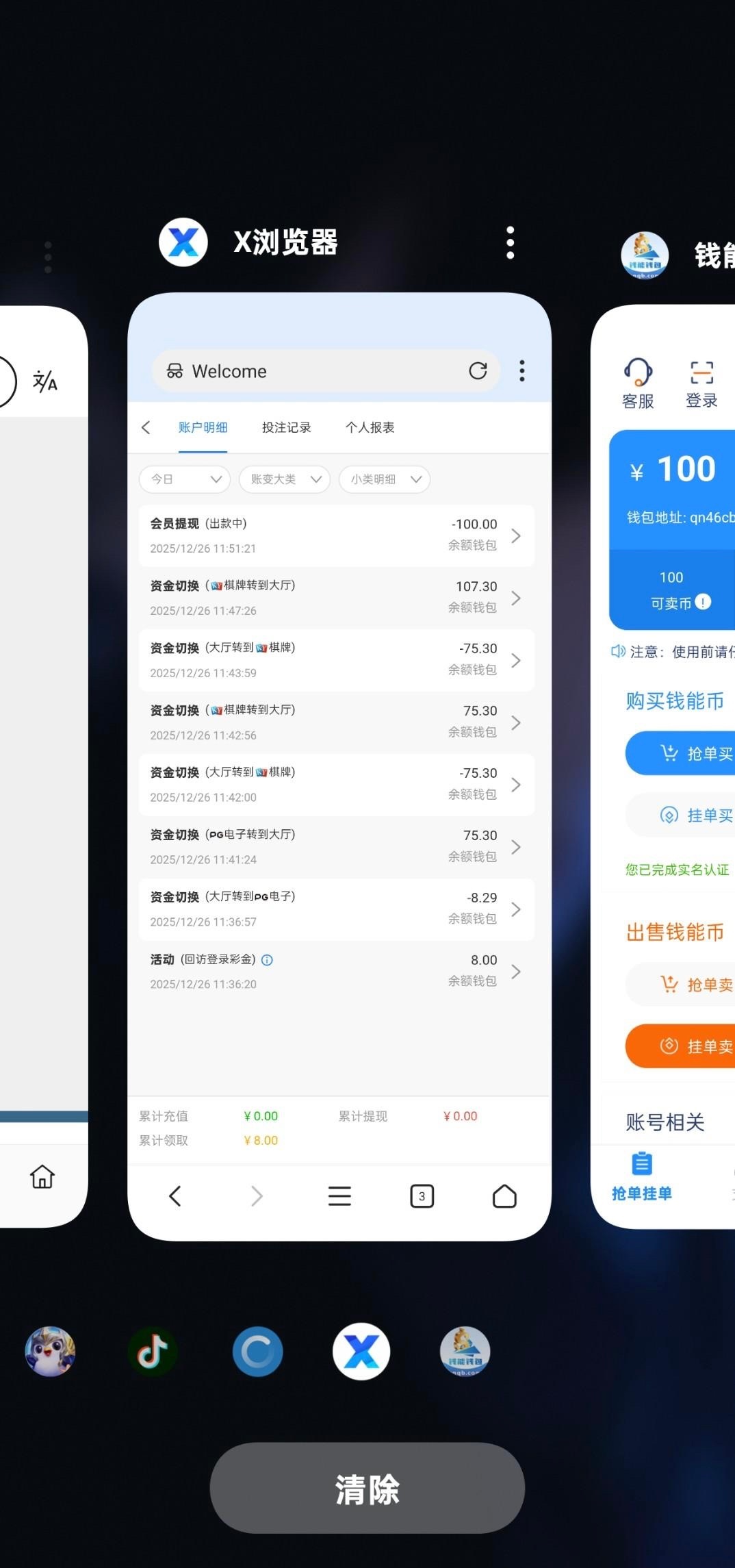Tap the penguin game icon in the dock
The height and width of the screenshot is (1568, 735).
(50, 1351)
